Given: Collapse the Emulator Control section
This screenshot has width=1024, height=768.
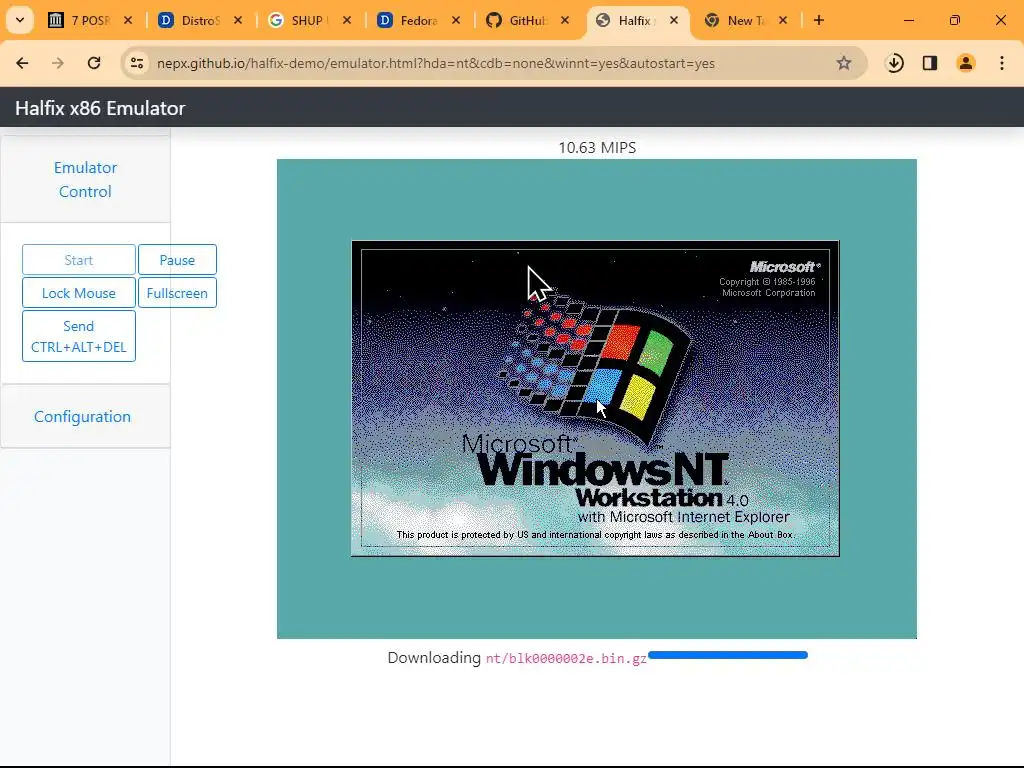Looking at the screenshot, I should point(86,180).
